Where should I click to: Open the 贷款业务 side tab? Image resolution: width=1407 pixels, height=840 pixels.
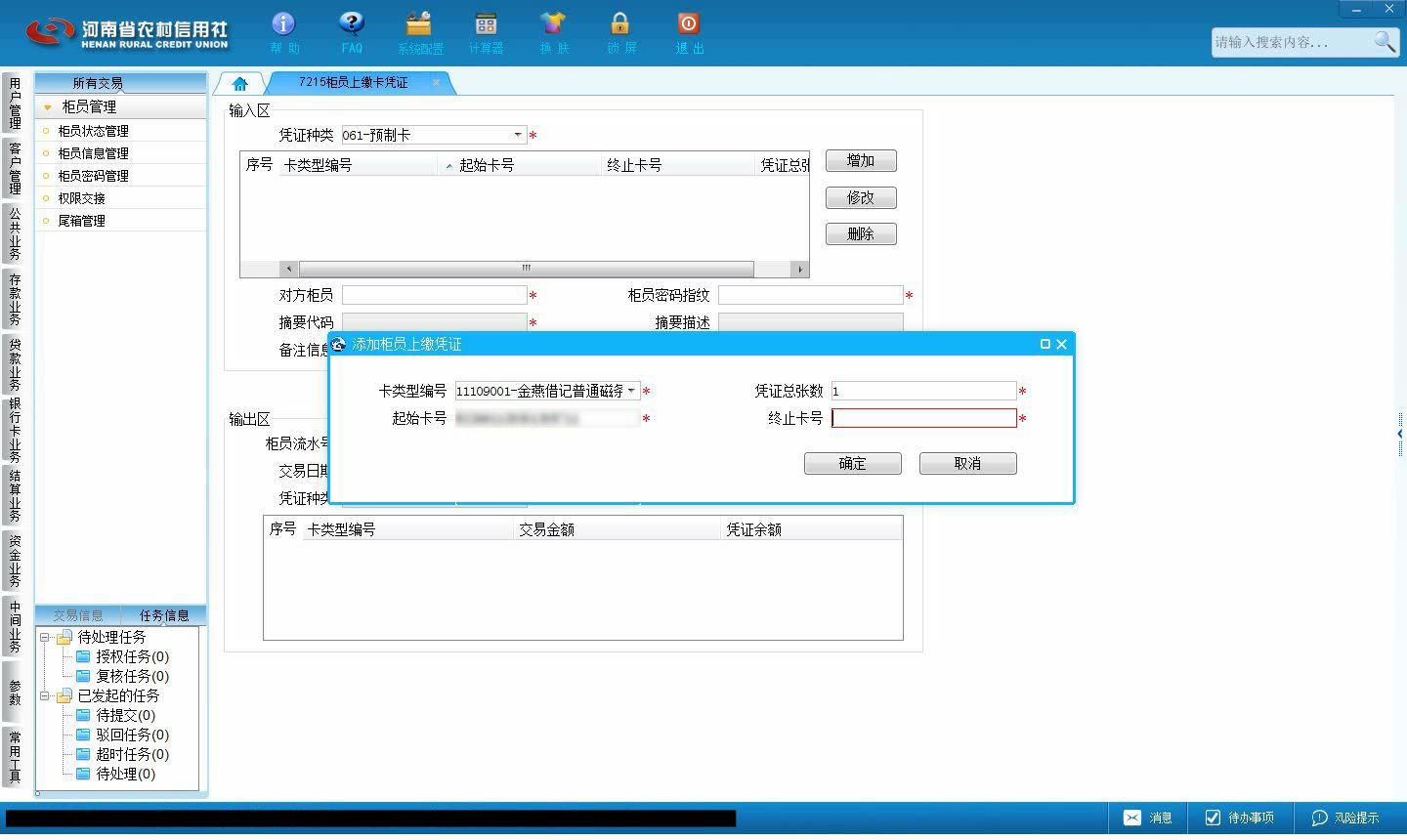tap(15, 364)
